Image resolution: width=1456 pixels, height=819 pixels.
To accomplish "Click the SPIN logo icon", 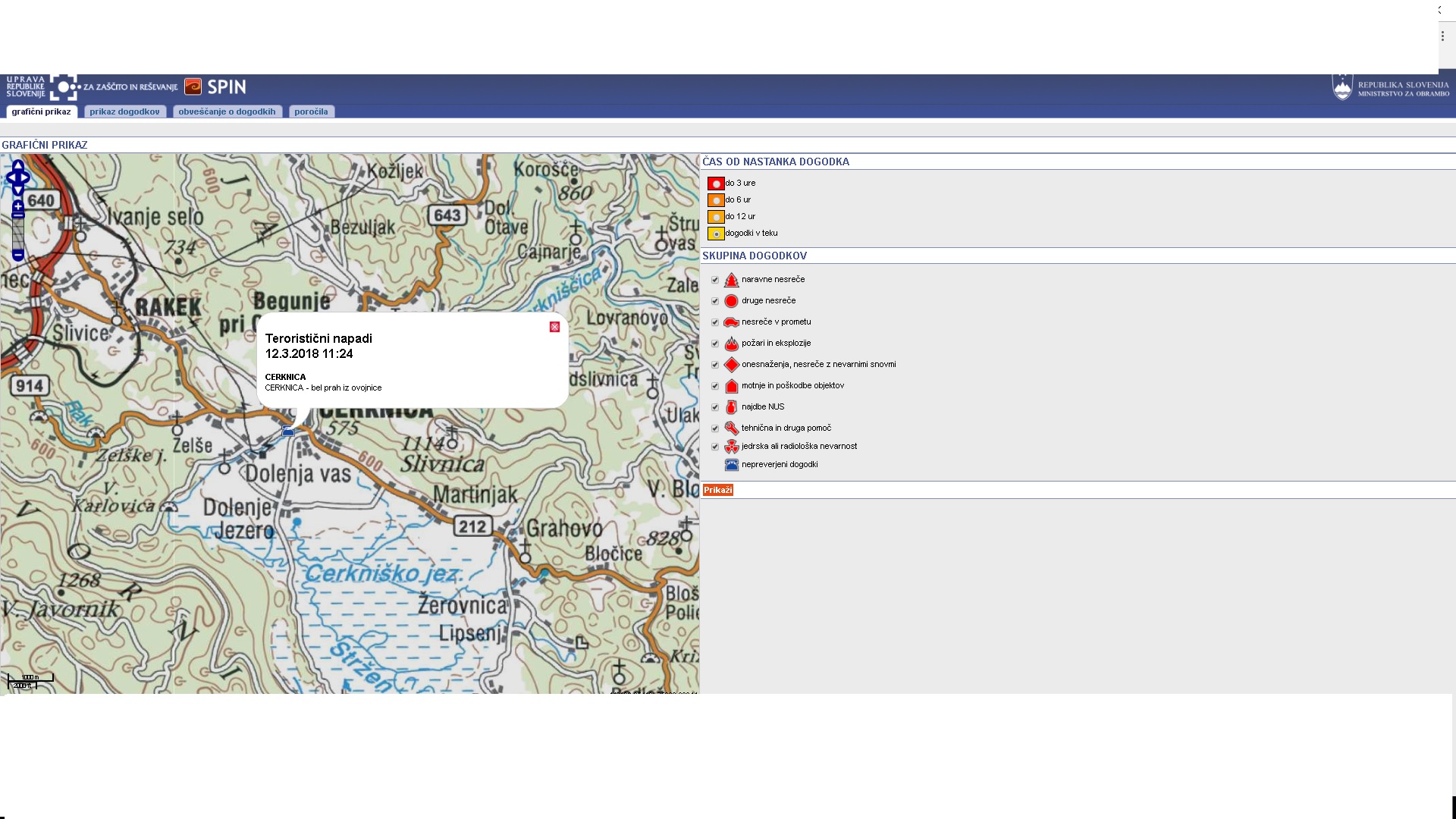I will coord(193,86).
